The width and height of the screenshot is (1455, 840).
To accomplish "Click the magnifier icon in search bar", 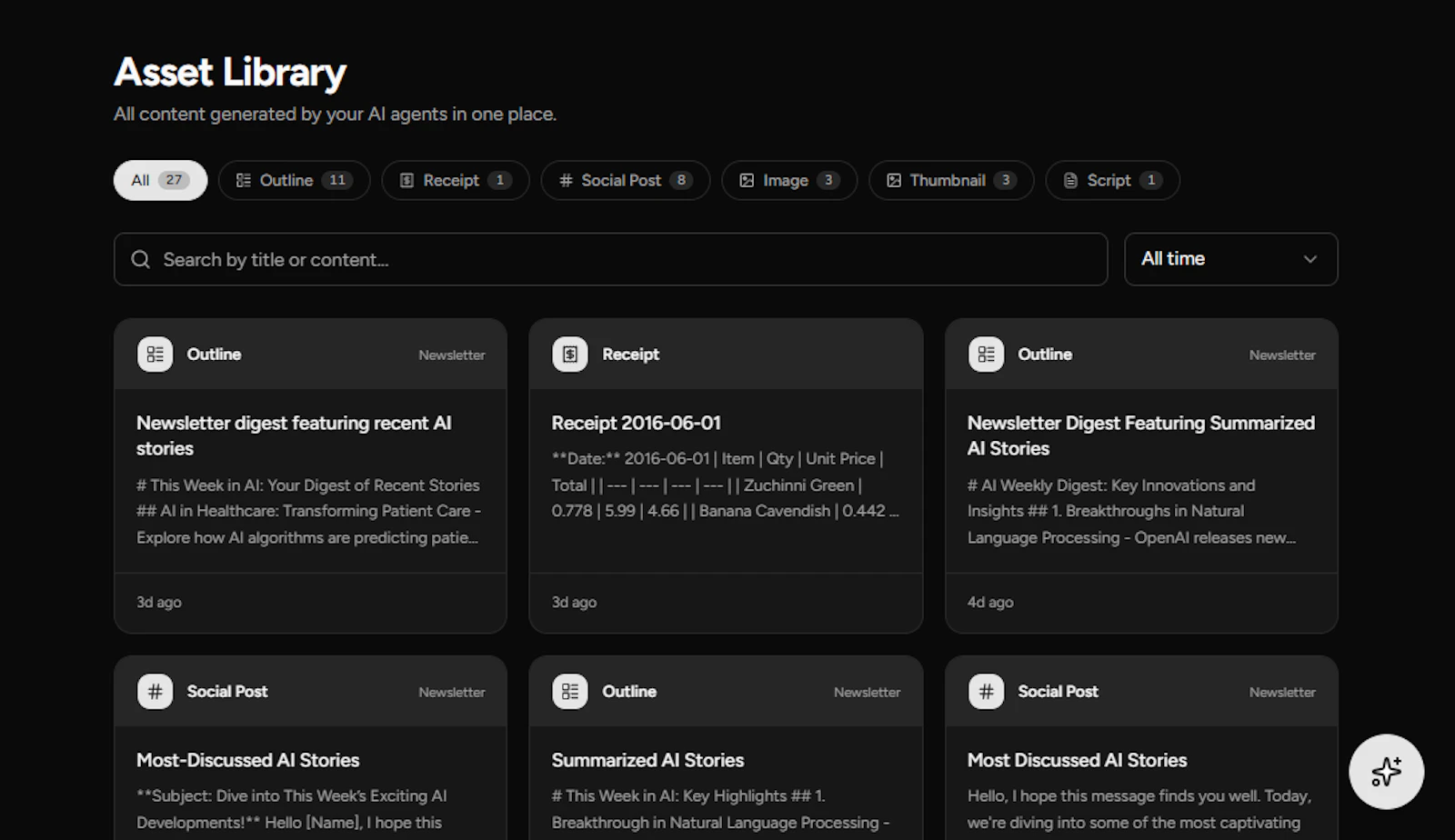I will point(140,259).
